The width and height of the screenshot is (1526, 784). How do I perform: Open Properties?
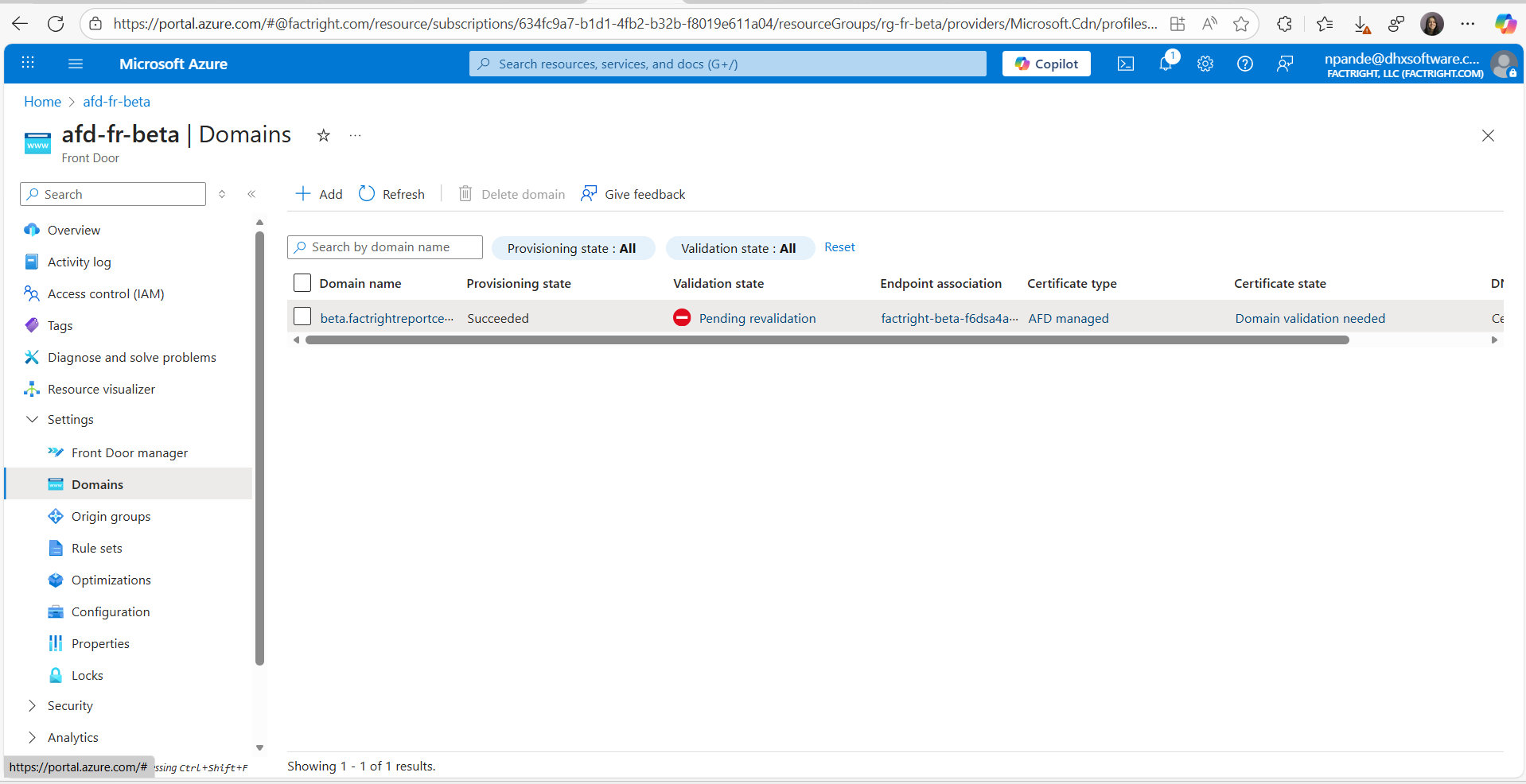coord(100,644)
